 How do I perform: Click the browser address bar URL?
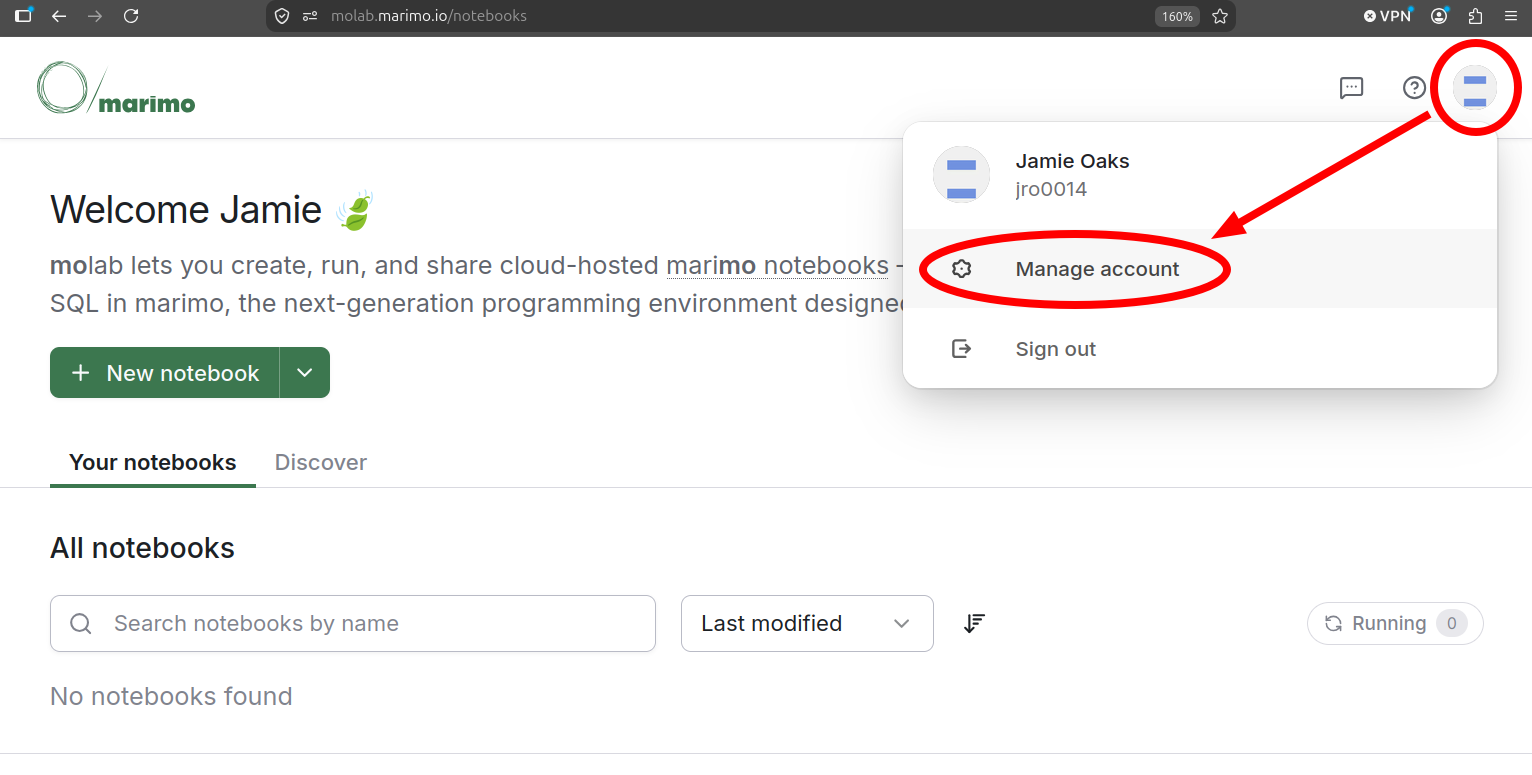pyautogui.click(x=429, y=16)
